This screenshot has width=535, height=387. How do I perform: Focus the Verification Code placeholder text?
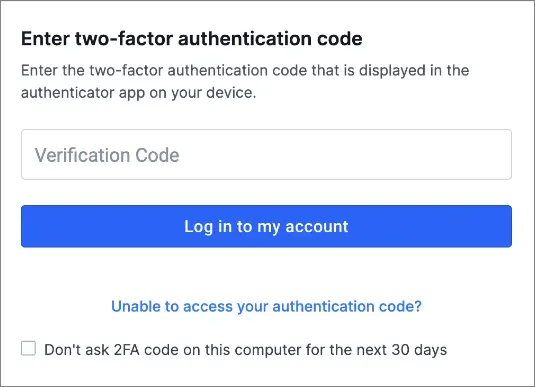click(107, 155)
